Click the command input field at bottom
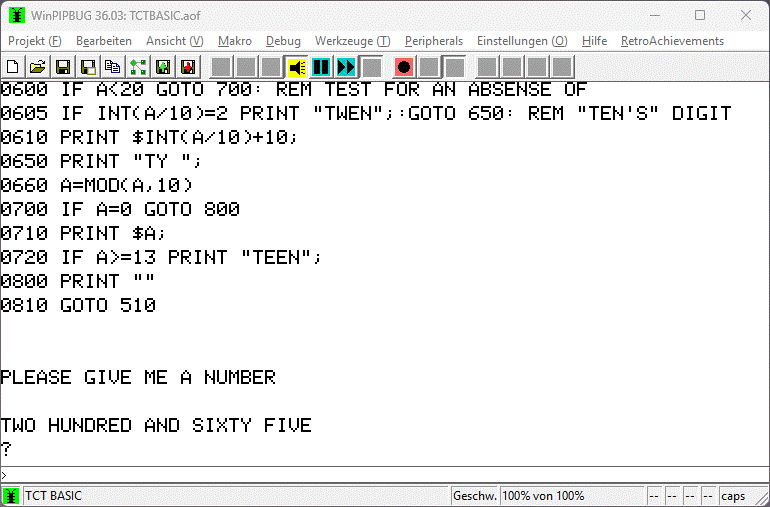Screen dimensions: 770x507 pos(385,475)
